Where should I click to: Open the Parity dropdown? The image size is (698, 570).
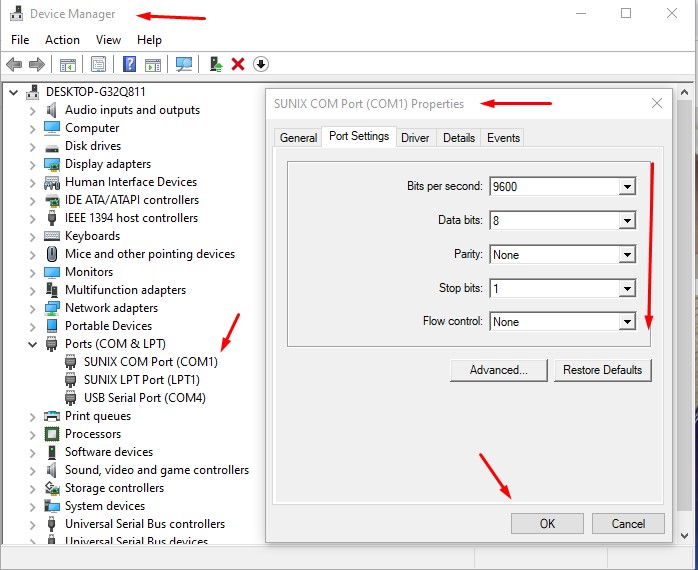[627, 255]
